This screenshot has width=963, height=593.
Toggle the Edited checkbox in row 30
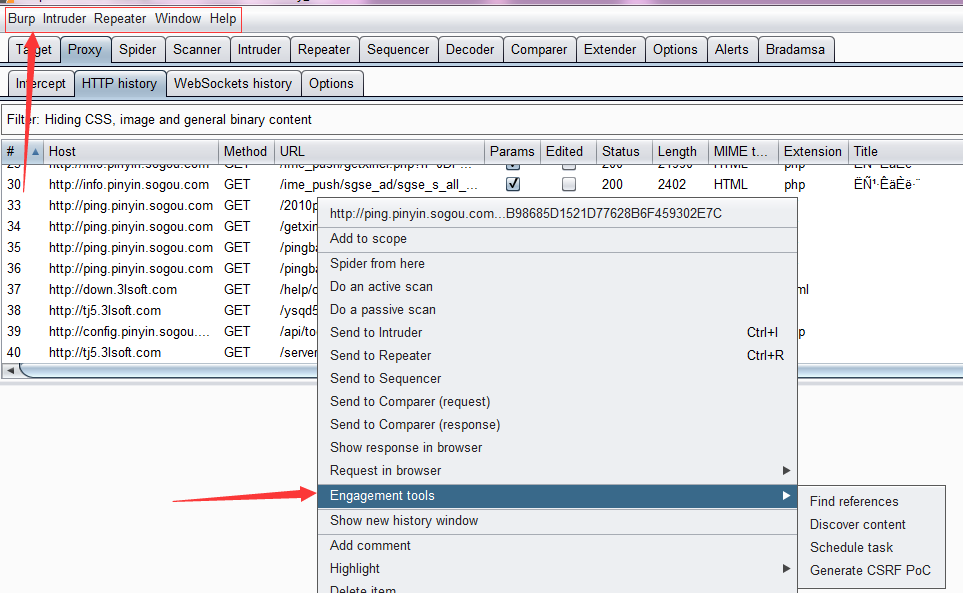pyautogui.click(x=568, y=185)
